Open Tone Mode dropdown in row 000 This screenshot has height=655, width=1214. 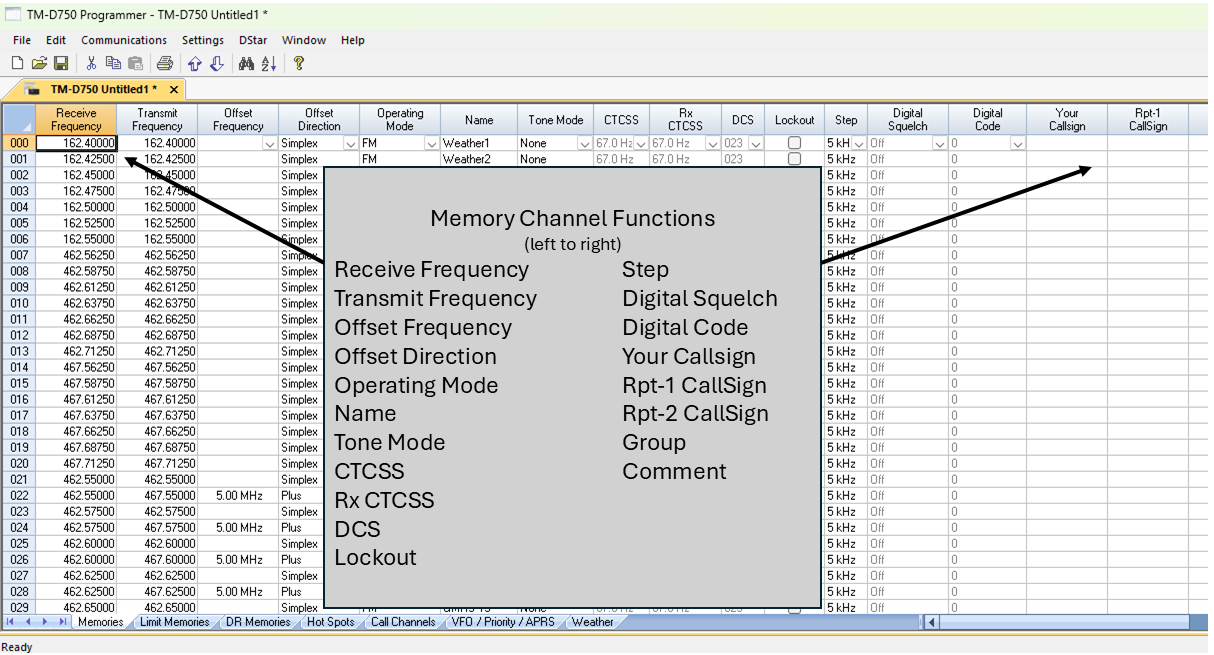click(585, 144)
